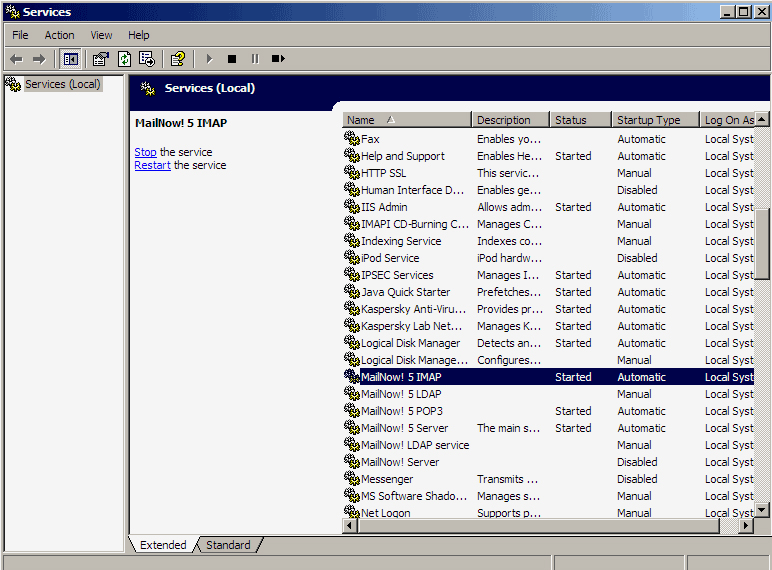This screenshot has width=772, height=570.
Task: Click the gear icon of IIS Admin
Action: (352, 206)
